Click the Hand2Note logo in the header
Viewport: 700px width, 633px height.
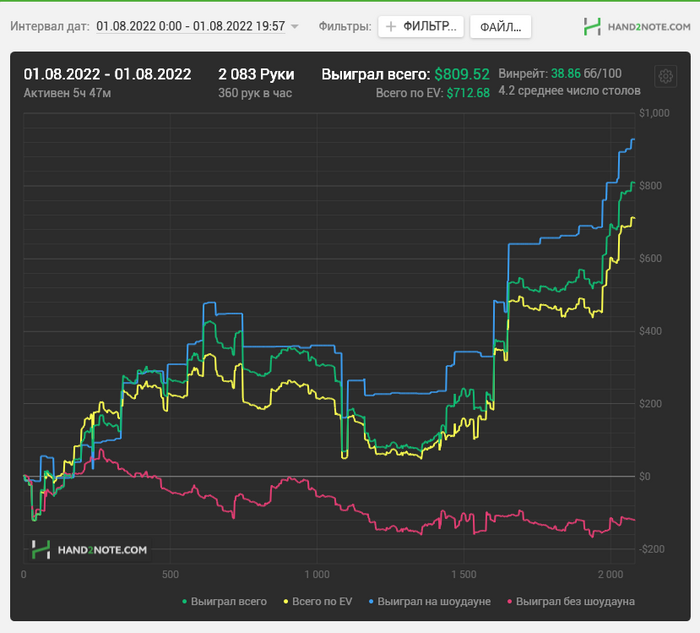click(x=637, y=27)
